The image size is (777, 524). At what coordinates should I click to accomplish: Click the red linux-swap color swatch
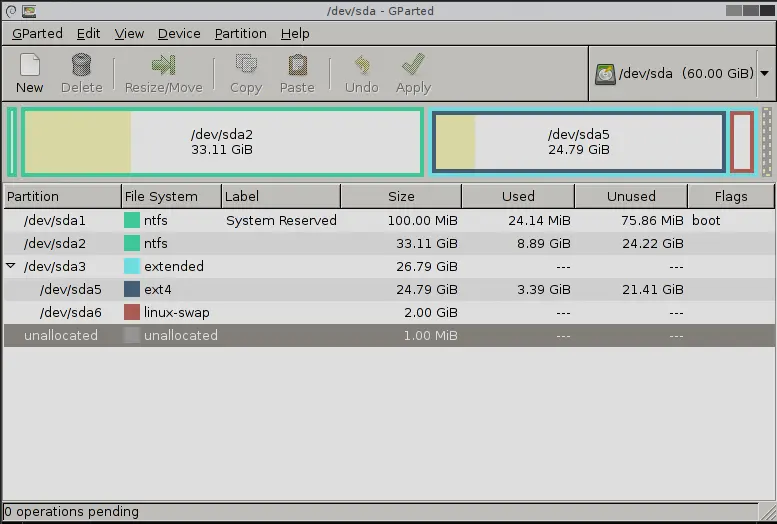click(x=132, y=312)
